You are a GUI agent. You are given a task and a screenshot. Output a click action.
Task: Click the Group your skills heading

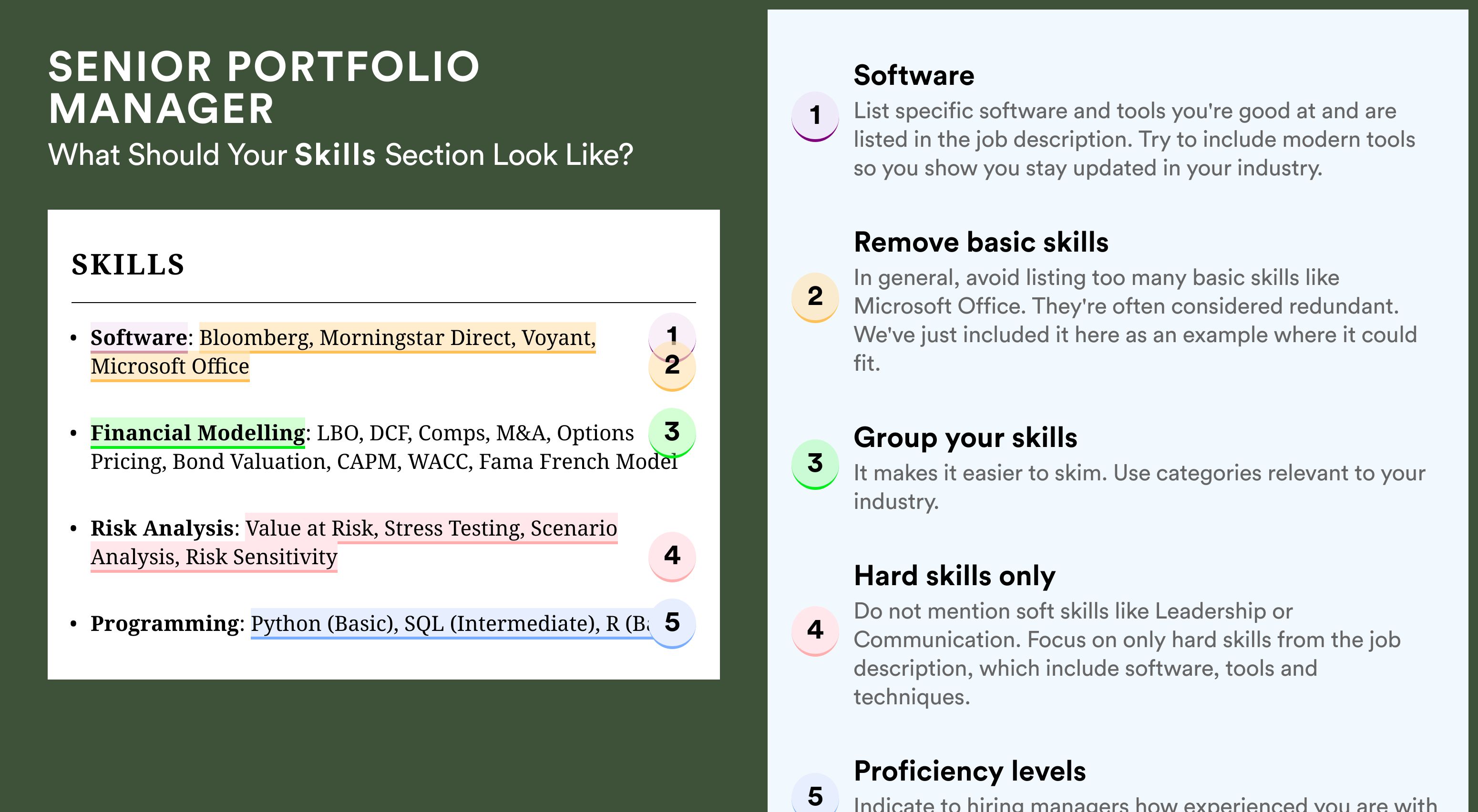tap(965, 438)
